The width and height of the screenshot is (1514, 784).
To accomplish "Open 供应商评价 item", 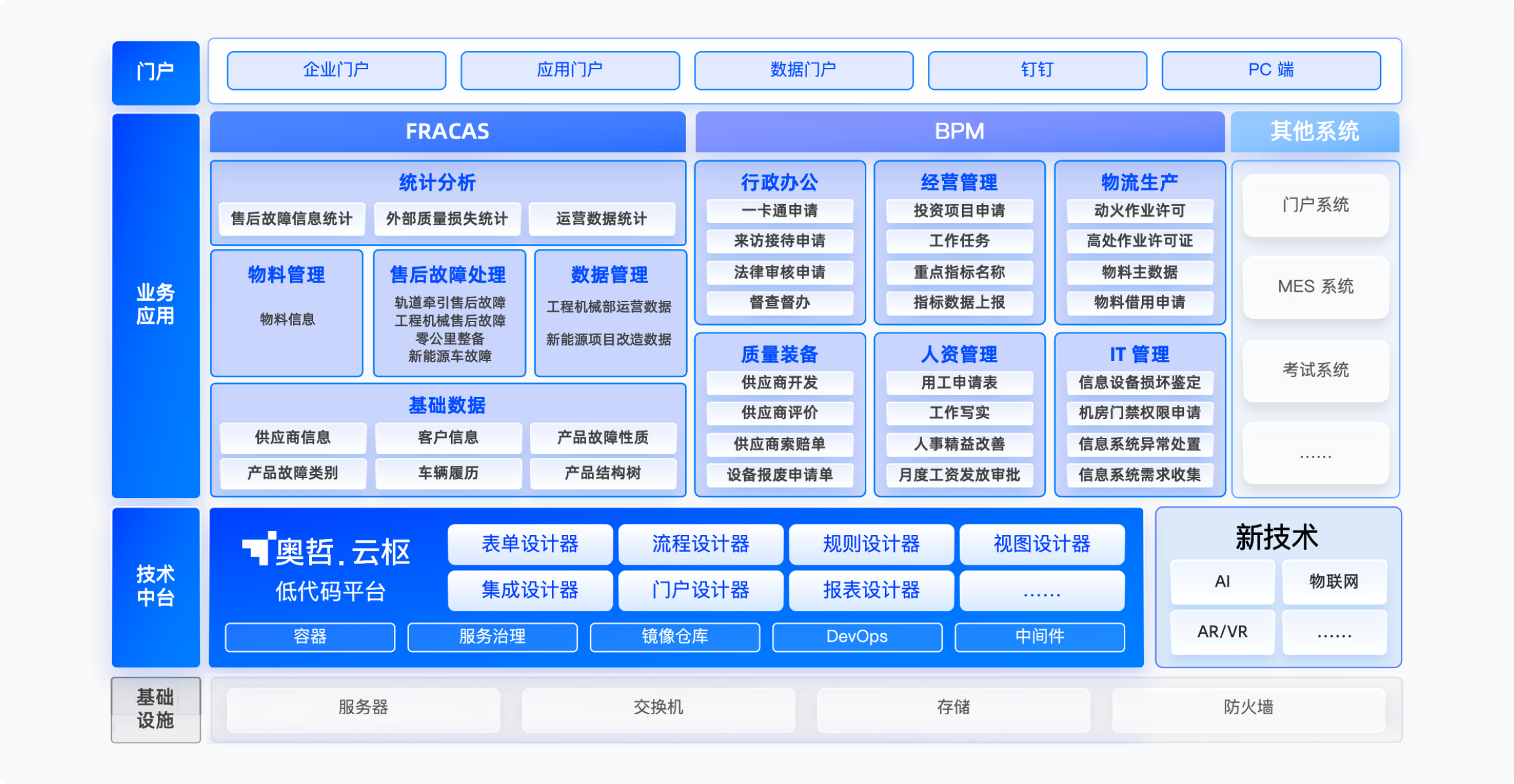I will (x=780, y=413).
